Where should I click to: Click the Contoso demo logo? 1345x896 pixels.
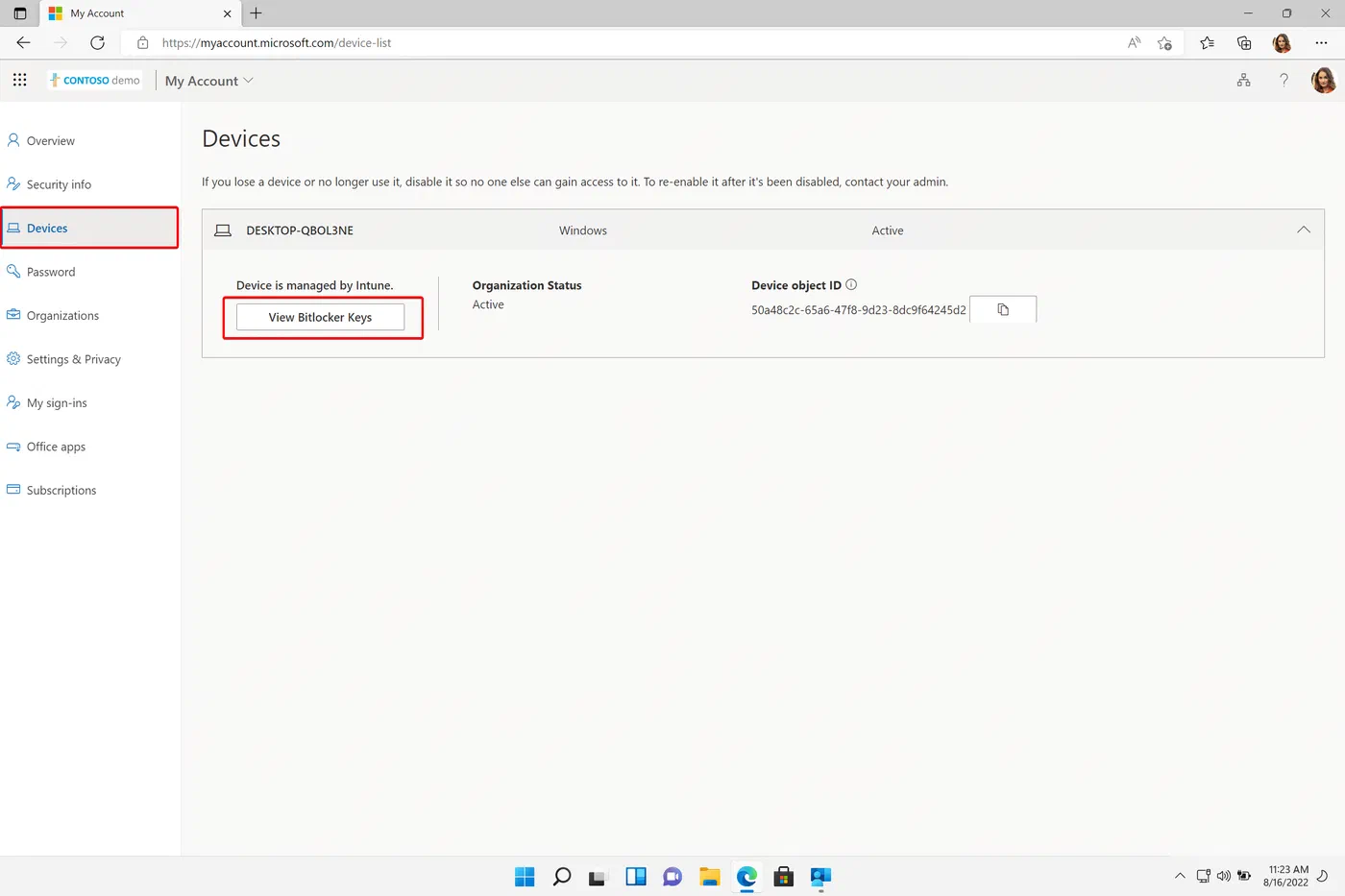coord(95,81)
